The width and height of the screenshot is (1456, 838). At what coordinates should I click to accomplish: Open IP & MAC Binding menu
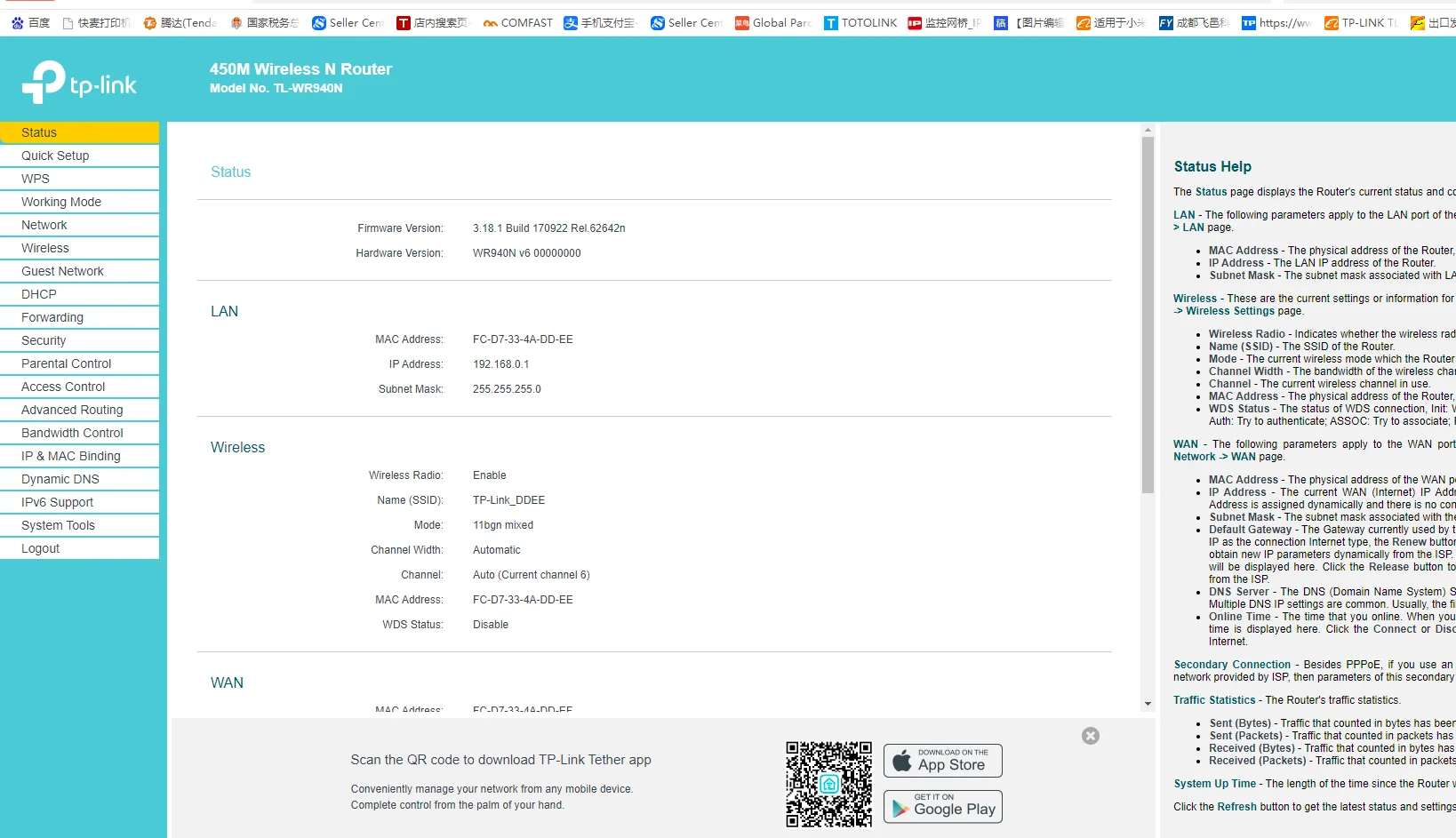[x=79, y=456]
